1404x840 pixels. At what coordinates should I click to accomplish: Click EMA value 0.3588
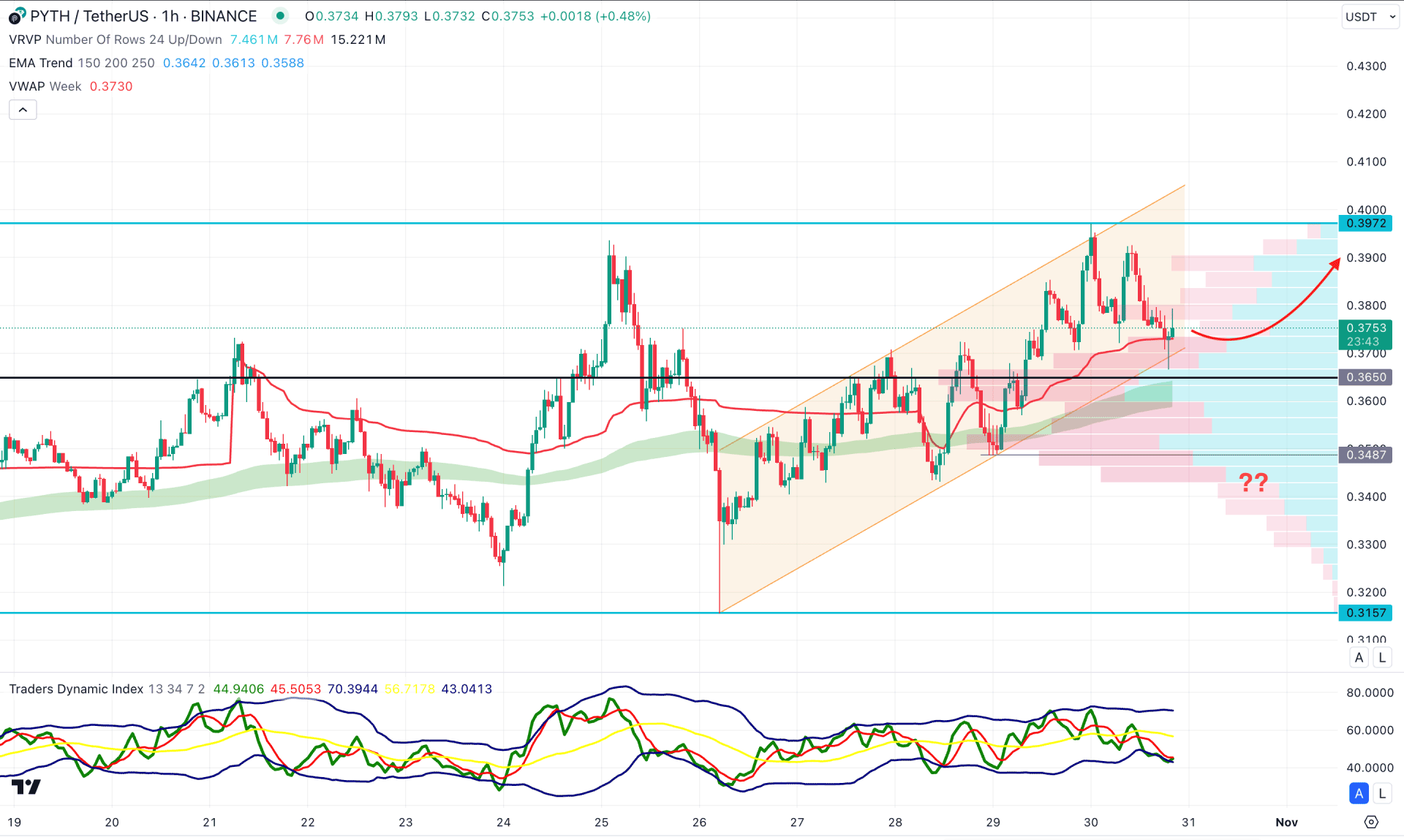(x=282, y=63)
